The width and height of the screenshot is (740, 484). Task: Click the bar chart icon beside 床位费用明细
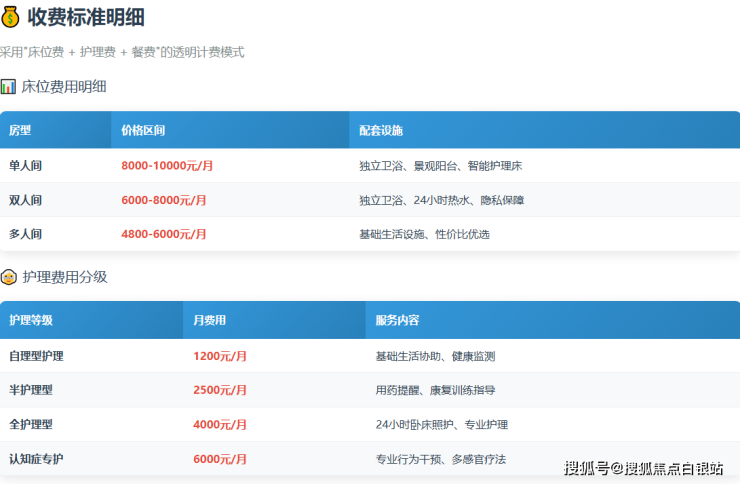click(9, 87)
